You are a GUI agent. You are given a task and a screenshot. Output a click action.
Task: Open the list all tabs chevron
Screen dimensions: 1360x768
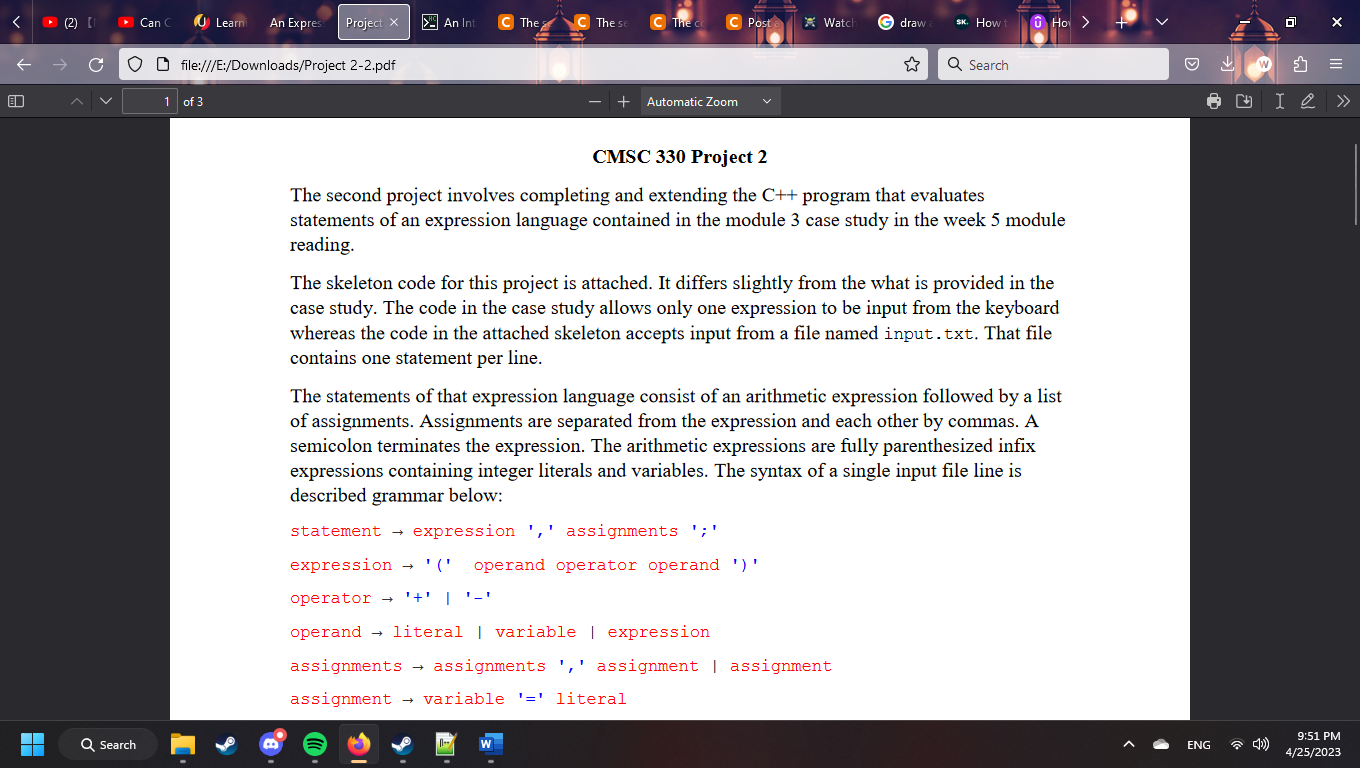coord(1160,20)
